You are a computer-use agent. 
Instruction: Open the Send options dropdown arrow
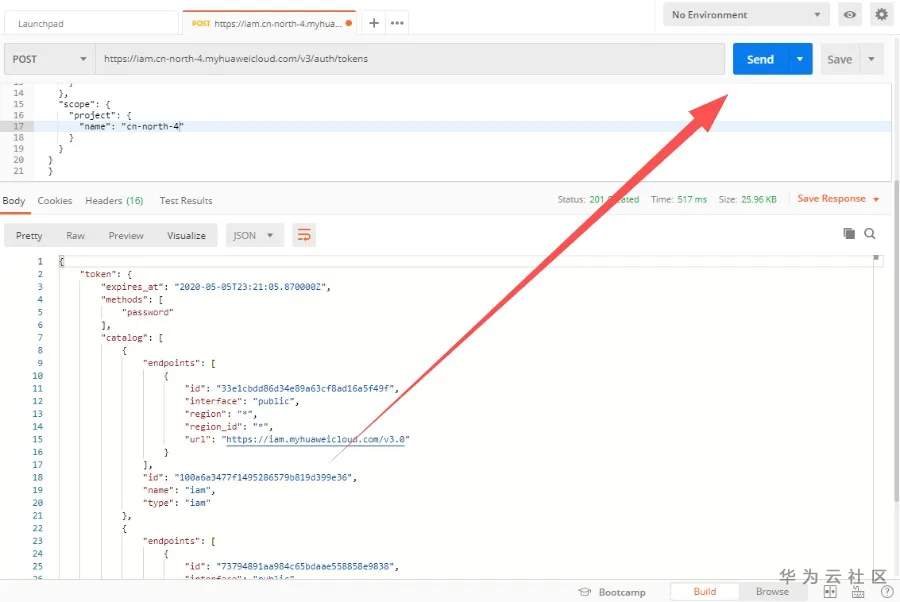tap(800, 59)
